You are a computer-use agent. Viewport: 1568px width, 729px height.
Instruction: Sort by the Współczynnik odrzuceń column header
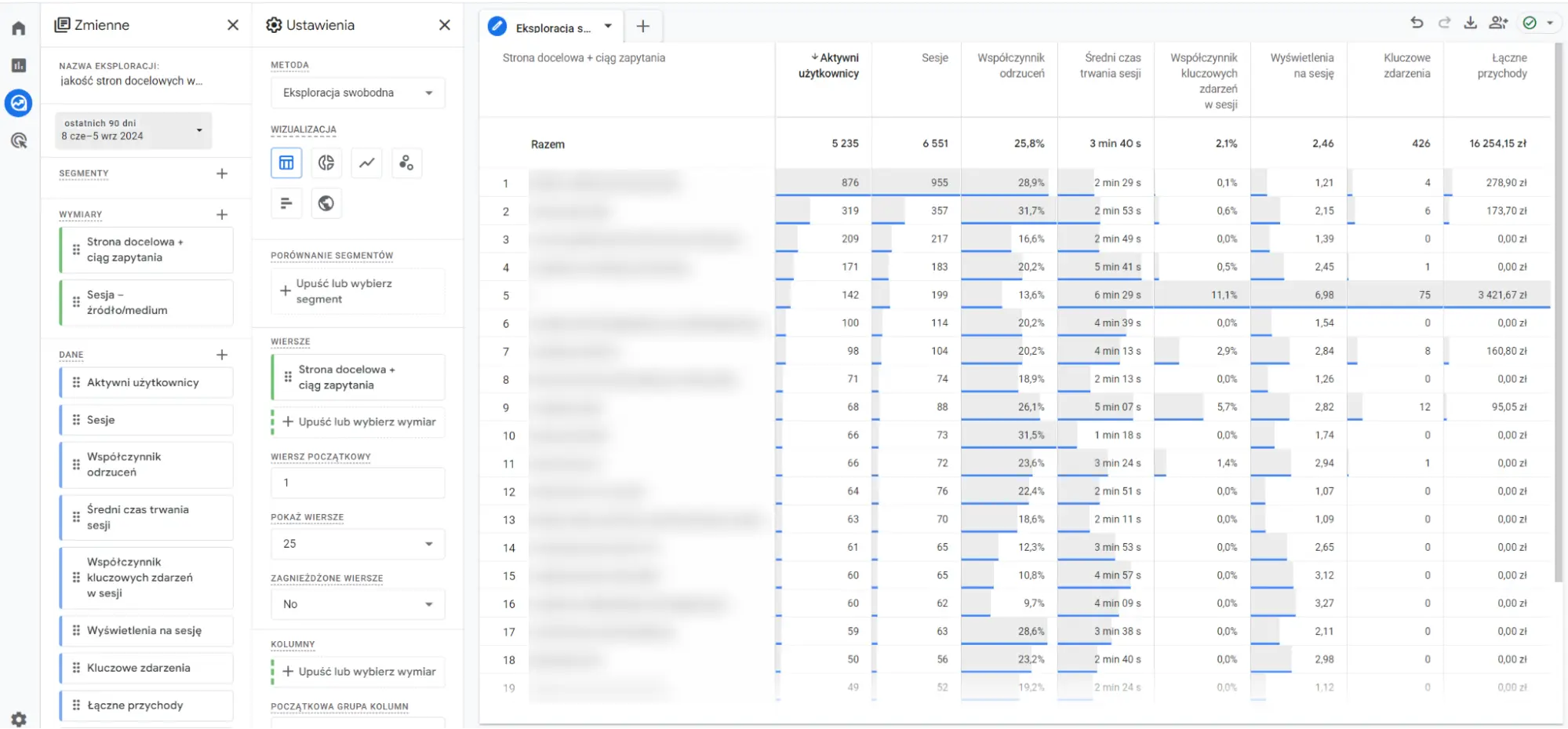1011,66
